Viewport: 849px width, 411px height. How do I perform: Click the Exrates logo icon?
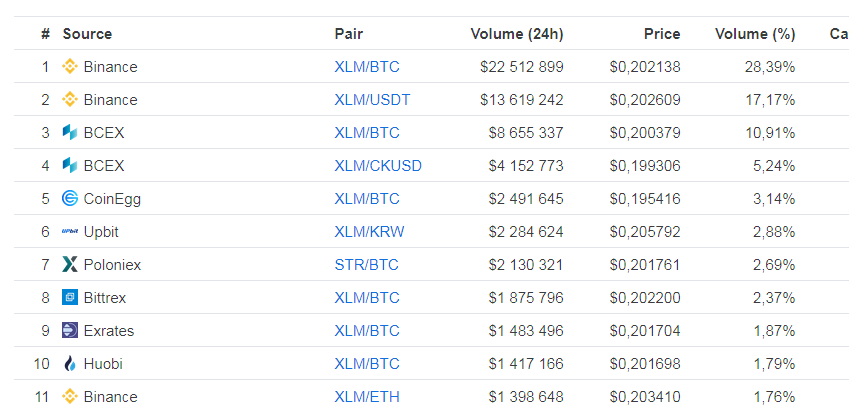pyautogui.click(x=70, y=330)
